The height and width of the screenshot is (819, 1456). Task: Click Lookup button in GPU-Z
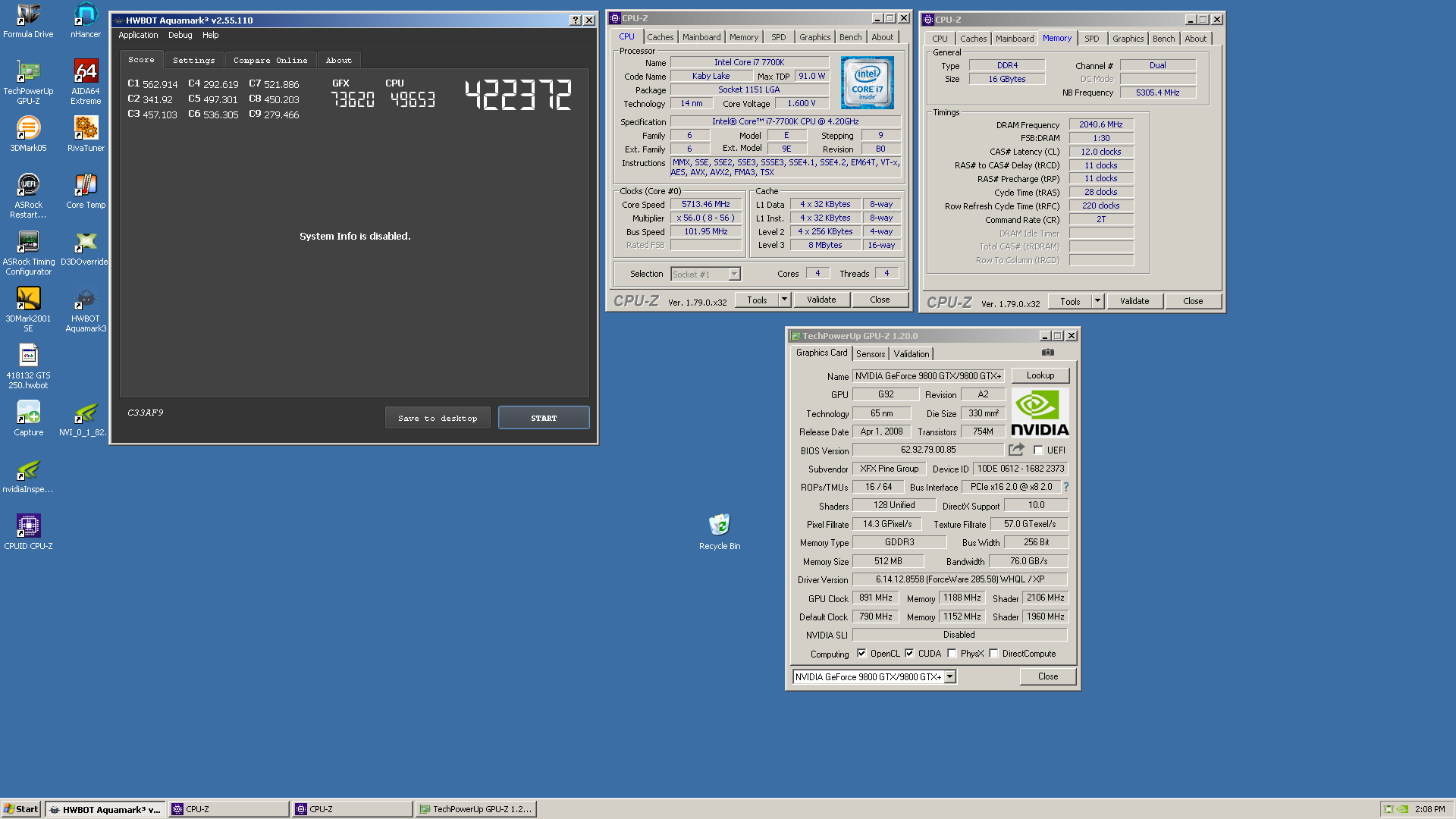[x=1040, y=375]
